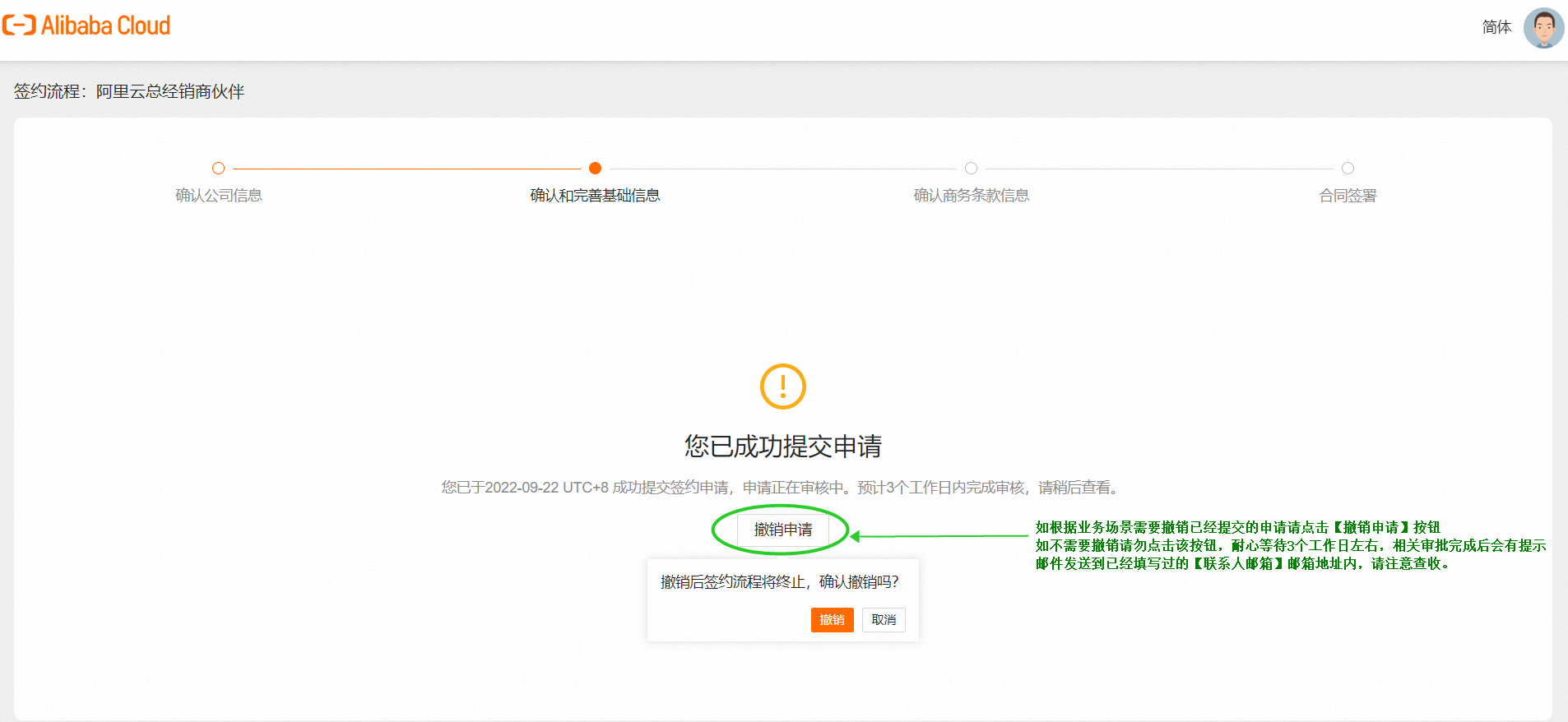Click the text 签约流程：阿里云总经销商伙伴

pyautogui.click(x=129, y=91)
